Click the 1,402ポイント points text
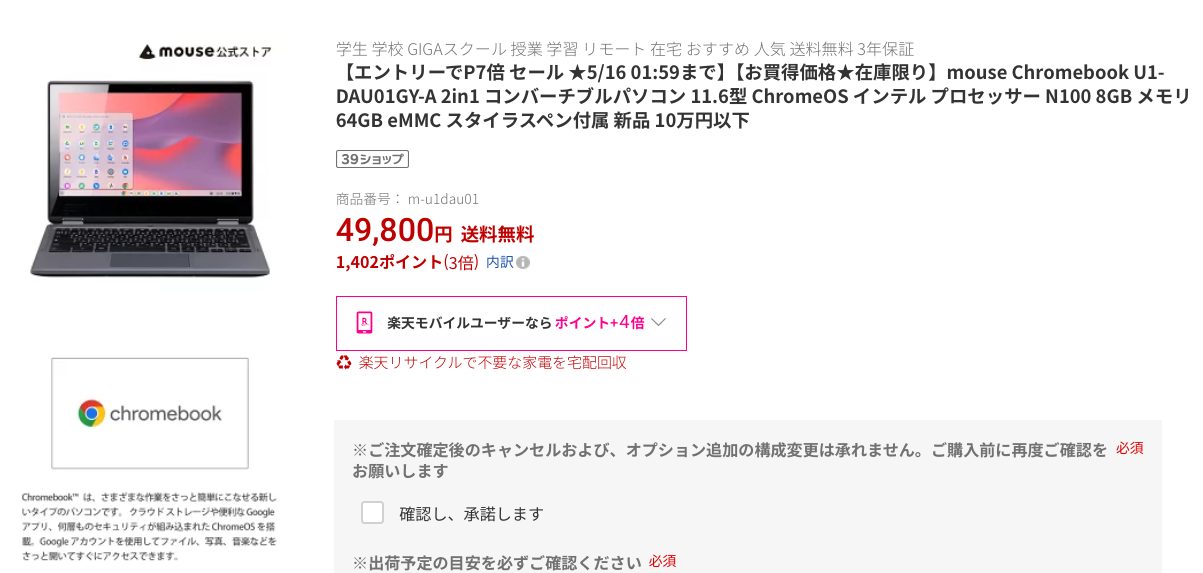 (389, 262)
